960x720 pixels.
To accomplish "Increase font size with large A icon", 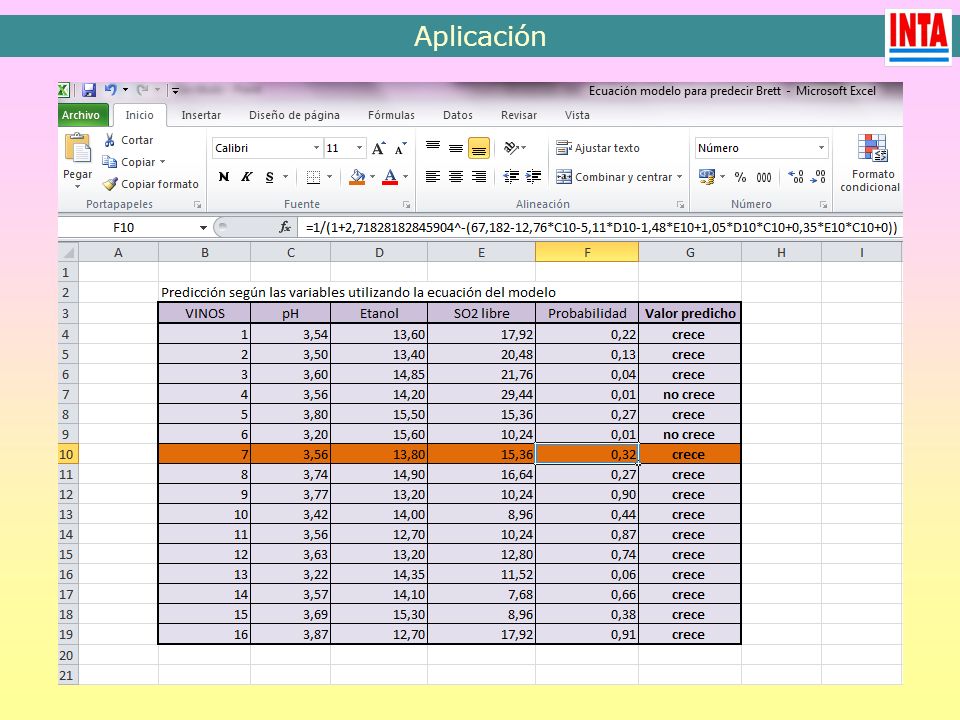I will [x=379, y=148].
